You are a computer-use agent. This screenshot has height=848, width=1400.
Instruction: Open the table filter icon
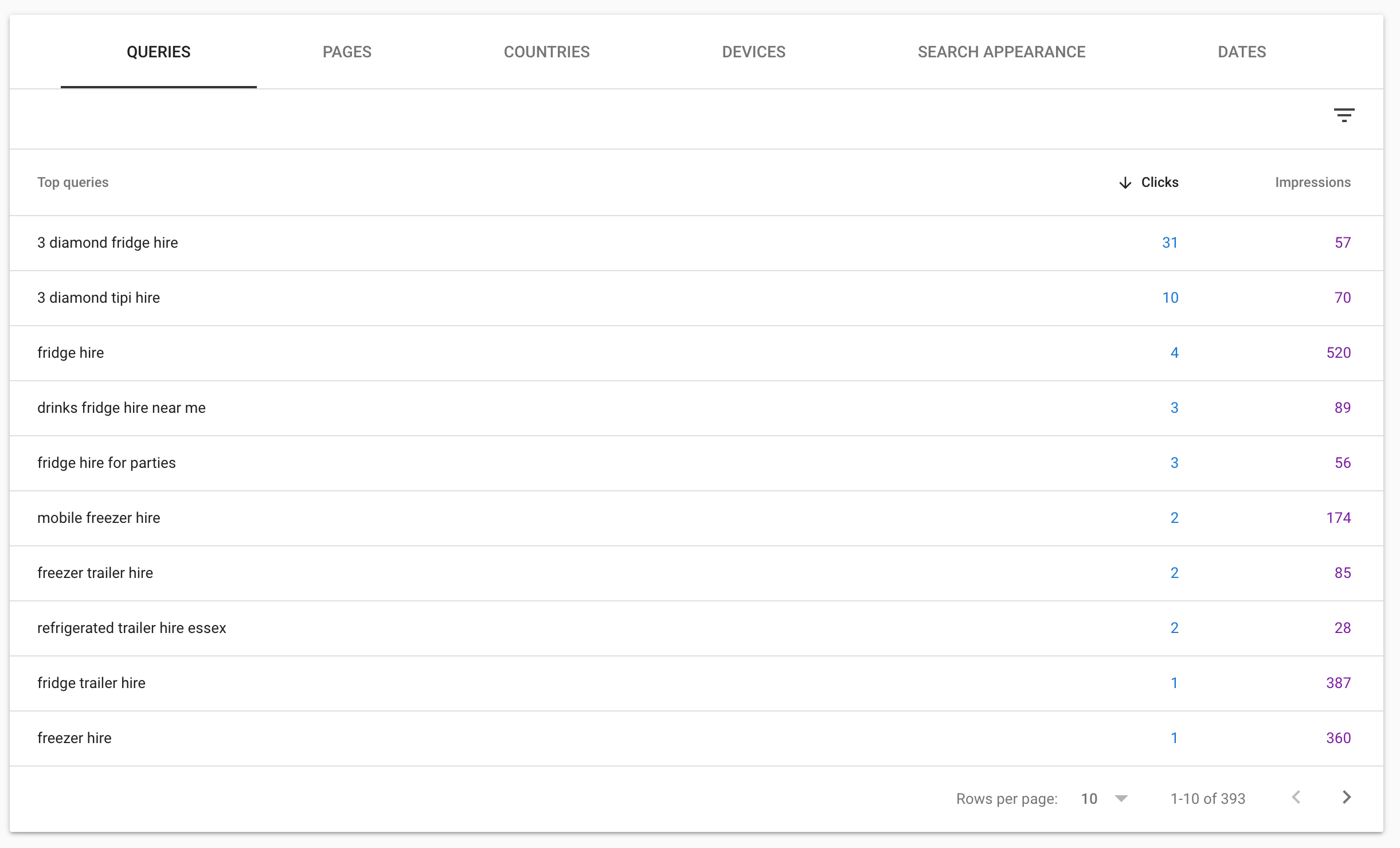[1344, 115]
